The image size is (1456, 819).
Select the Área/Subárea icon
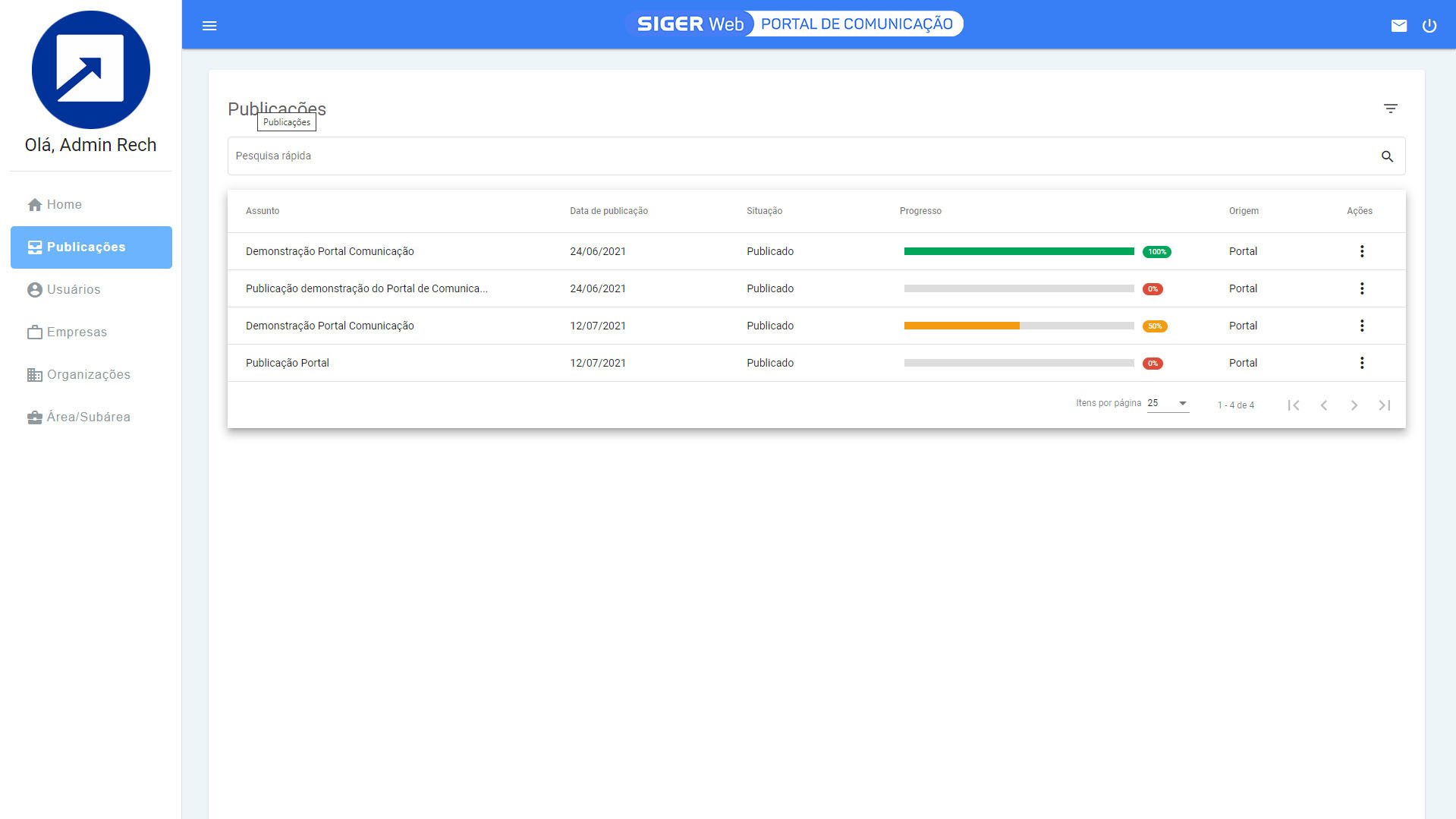[x=33, y=417]
